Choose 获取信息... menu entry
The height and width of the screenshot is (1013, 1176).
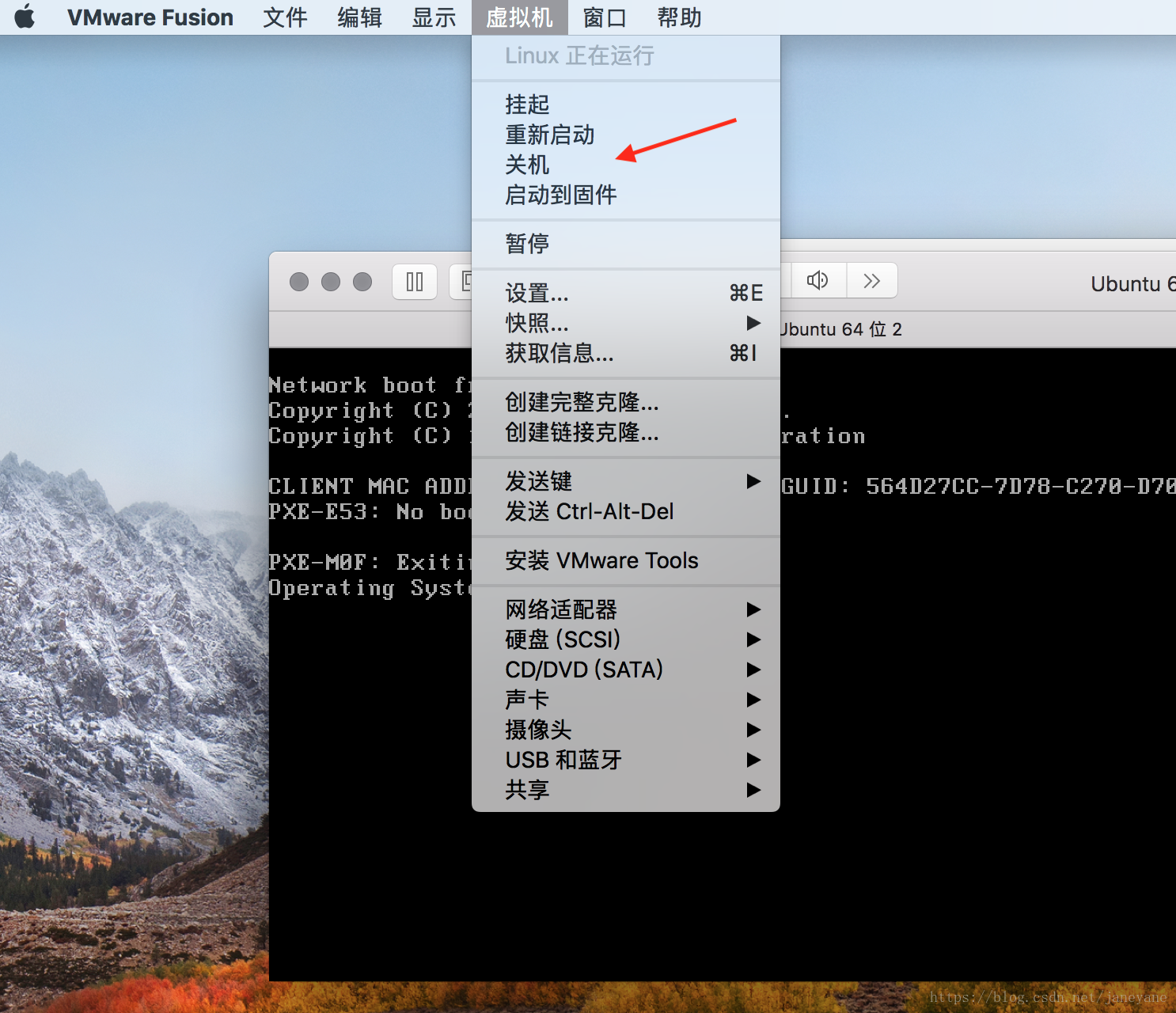(625, 353)
